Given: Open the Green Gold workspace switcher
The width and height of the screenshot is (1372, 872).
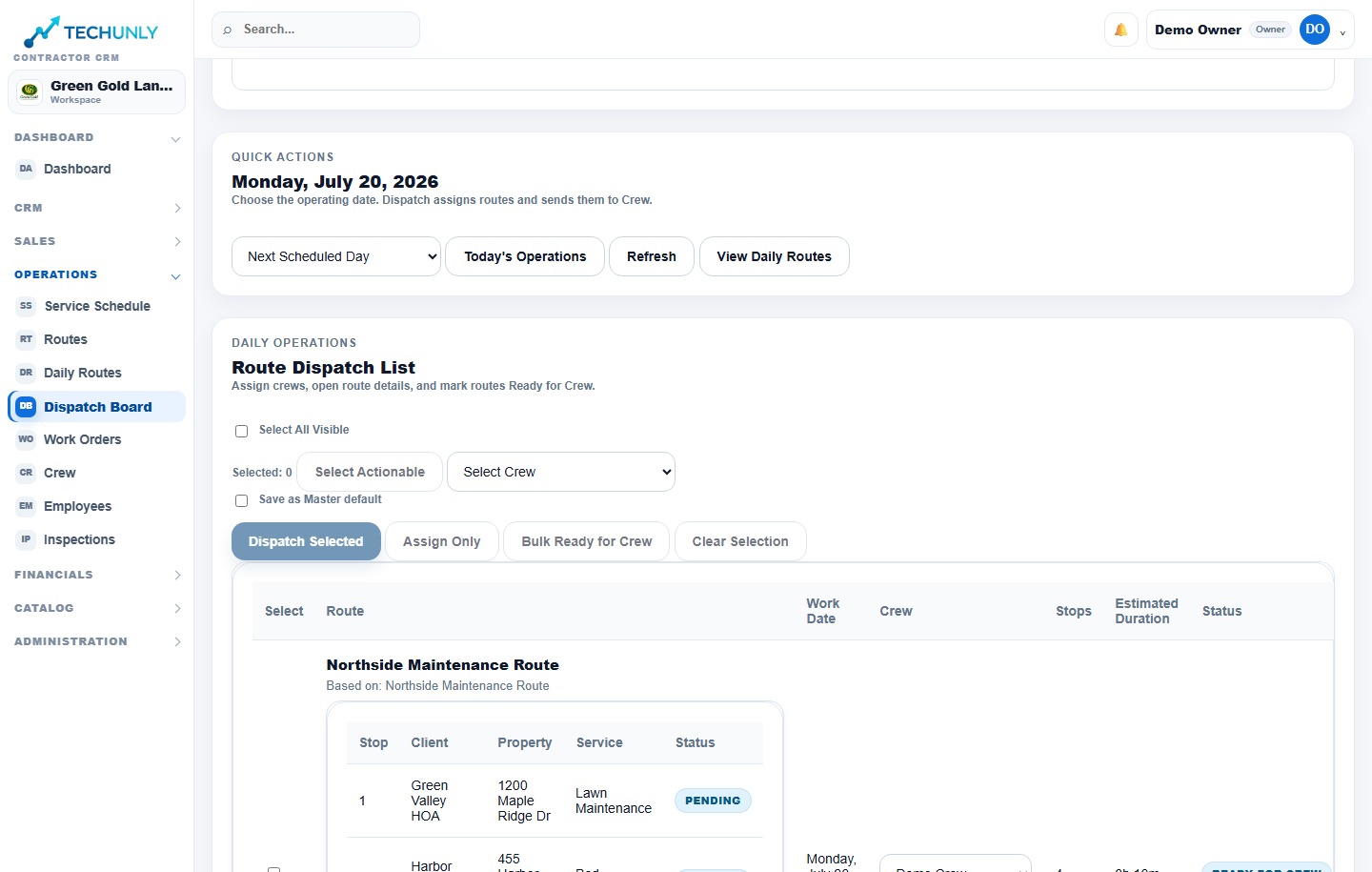Looking at the screenshot, I should (96, 92).
